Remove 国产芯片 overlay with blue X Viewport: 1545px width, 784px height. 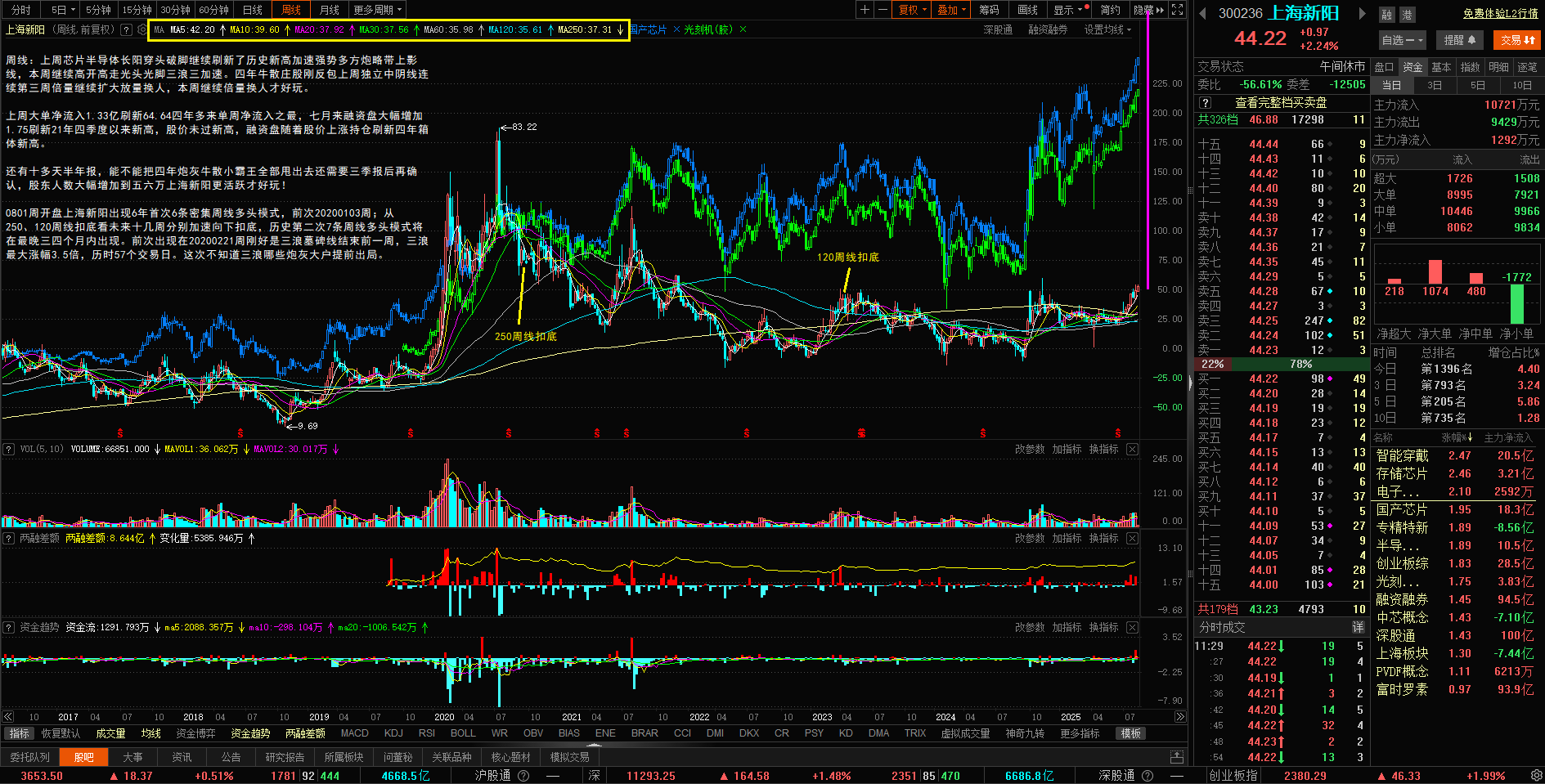click(x=676, y=29)
